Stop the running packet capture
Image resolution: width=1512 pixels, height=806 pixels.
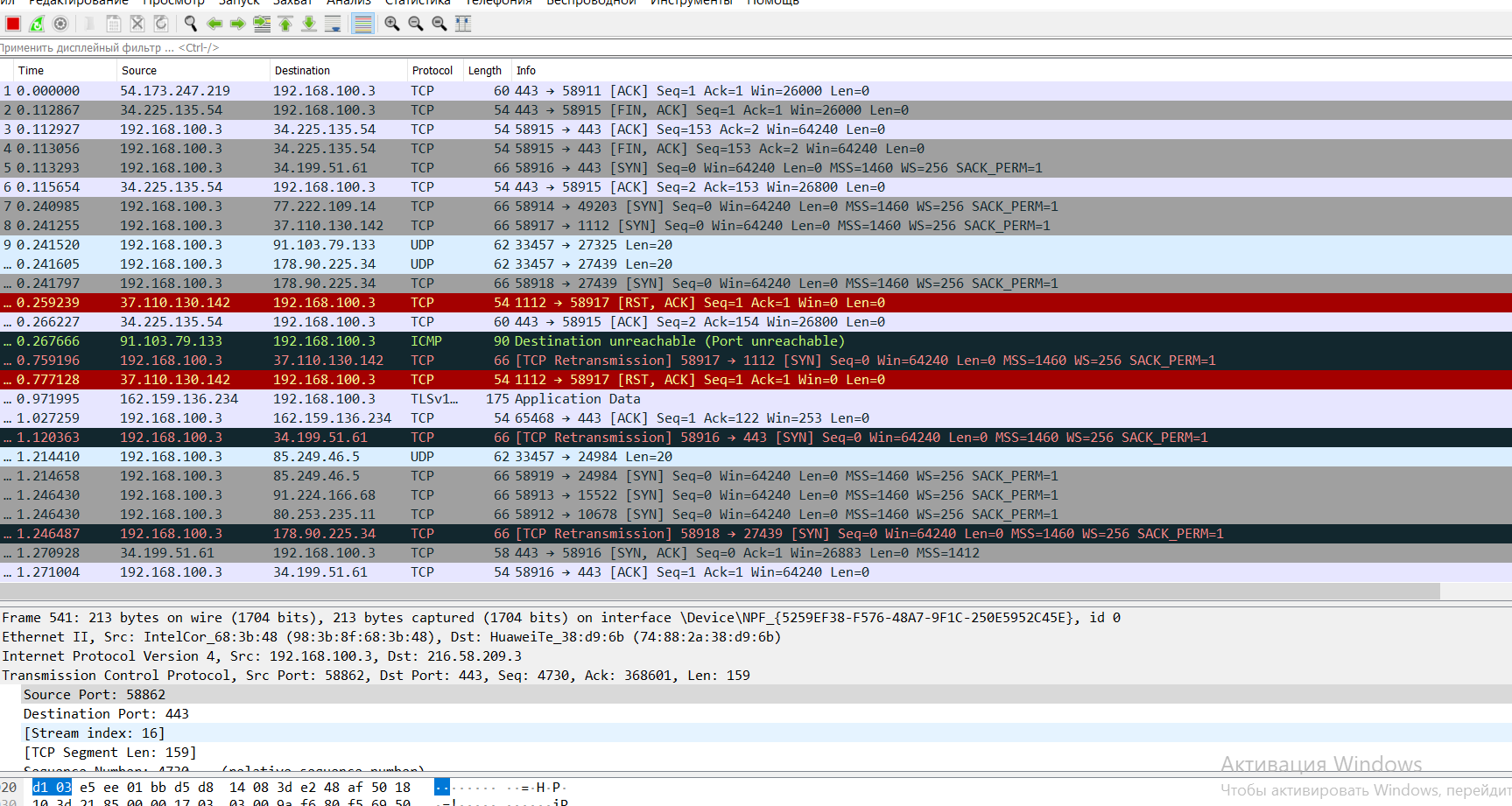tap(13, 24)
